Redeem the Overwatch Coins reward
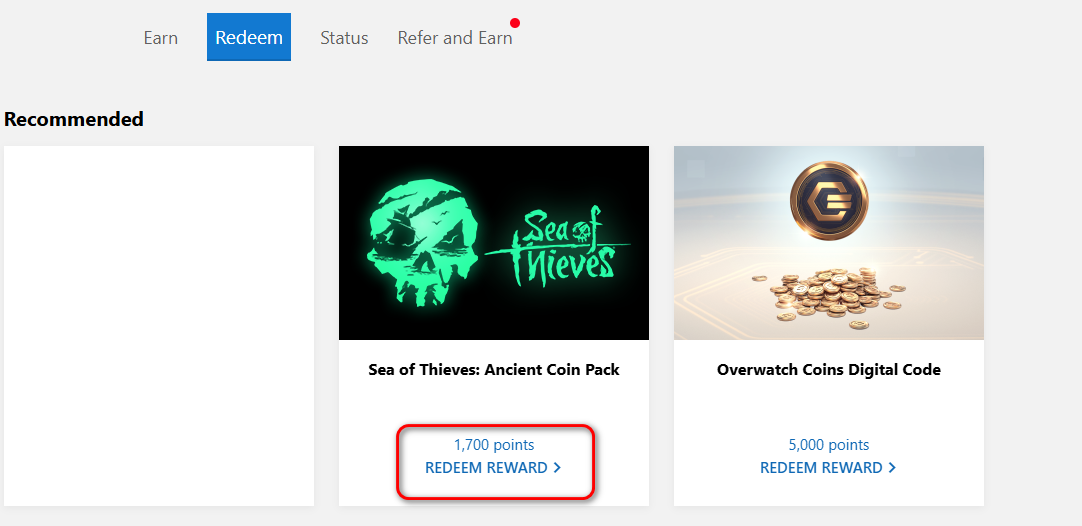The image size is (1082, 526). pyautogui.click(x=821, y=468)
